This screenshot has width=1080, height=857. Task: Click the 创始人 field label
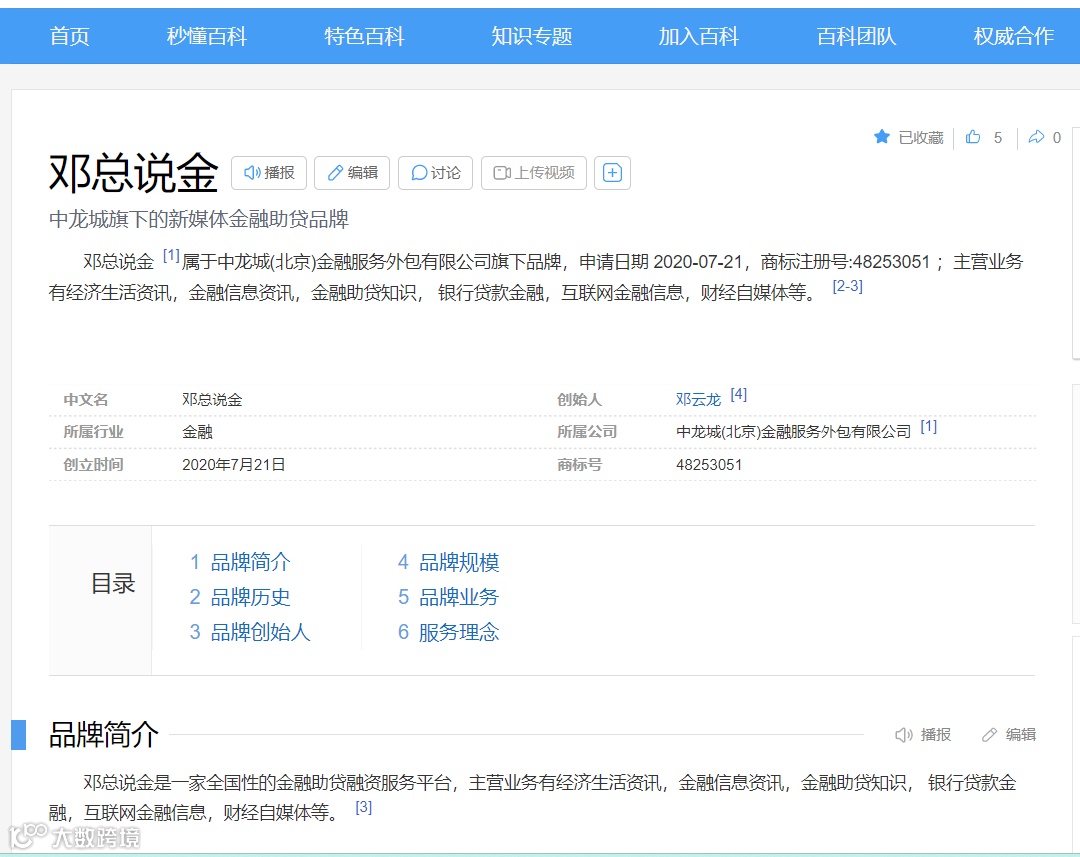[579, 400]
